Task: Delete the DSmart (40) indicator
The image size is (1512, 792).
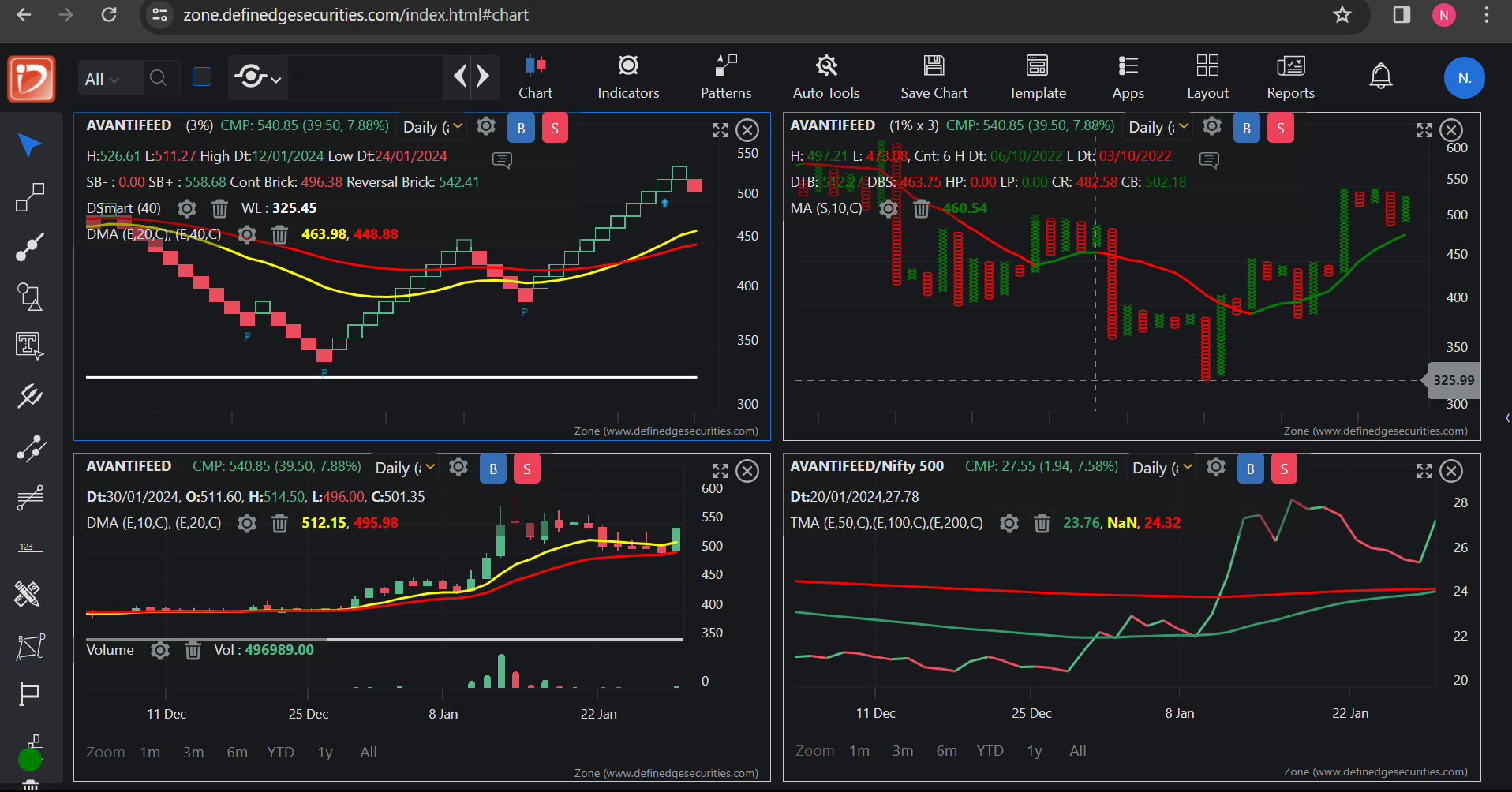Action: 219,208
